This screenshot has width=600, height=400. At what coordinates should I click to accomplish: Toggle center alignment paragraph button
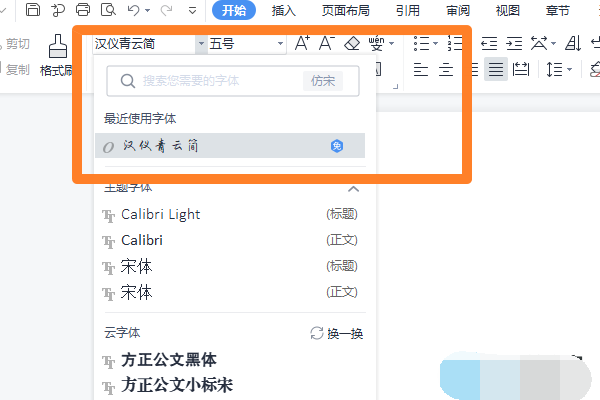(x=446, y=69)
